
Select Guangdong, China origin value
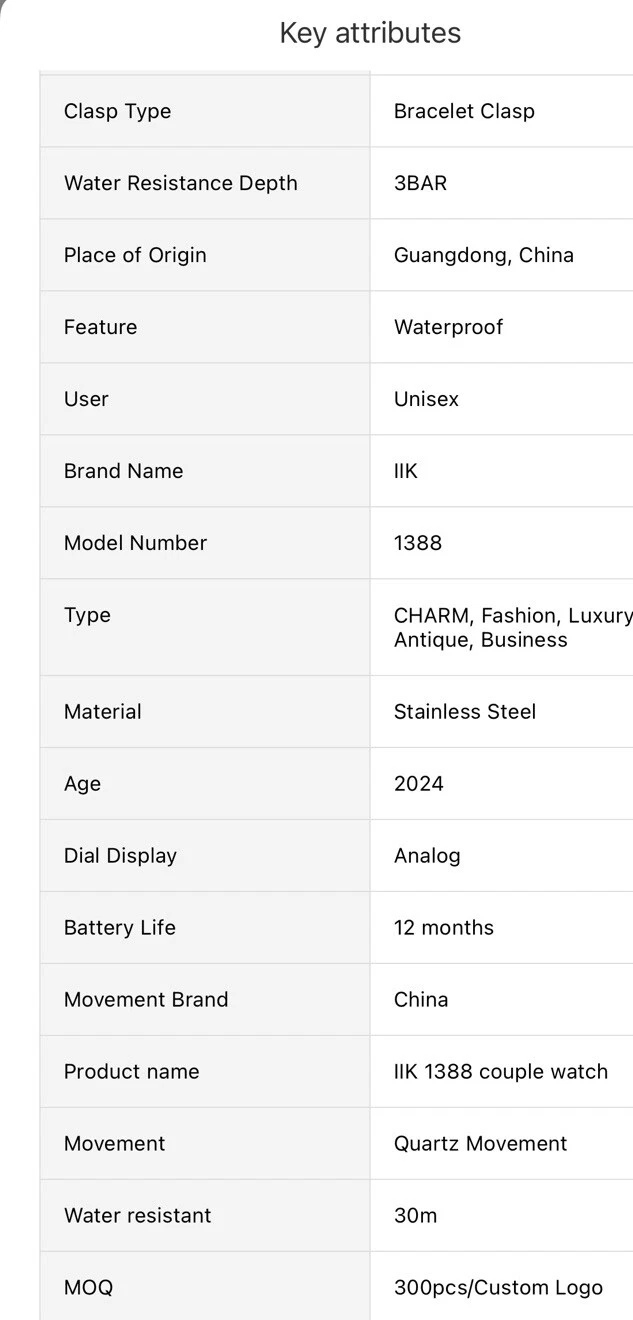484,255
